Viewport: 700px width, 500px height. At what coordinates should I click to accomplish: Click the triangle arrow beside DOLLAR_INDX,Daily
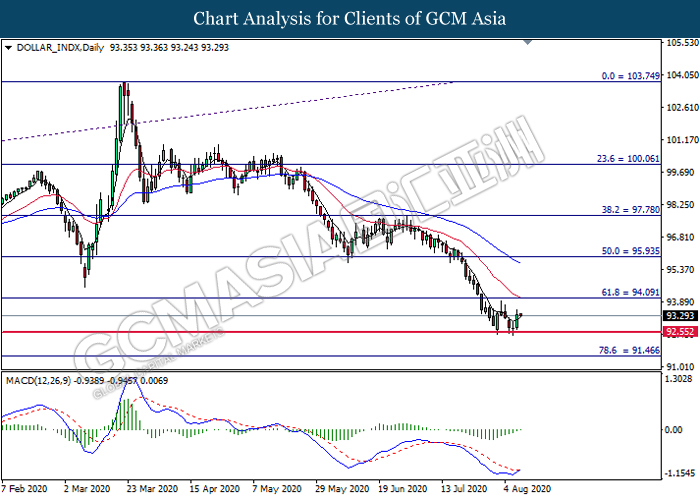[9, 47]
